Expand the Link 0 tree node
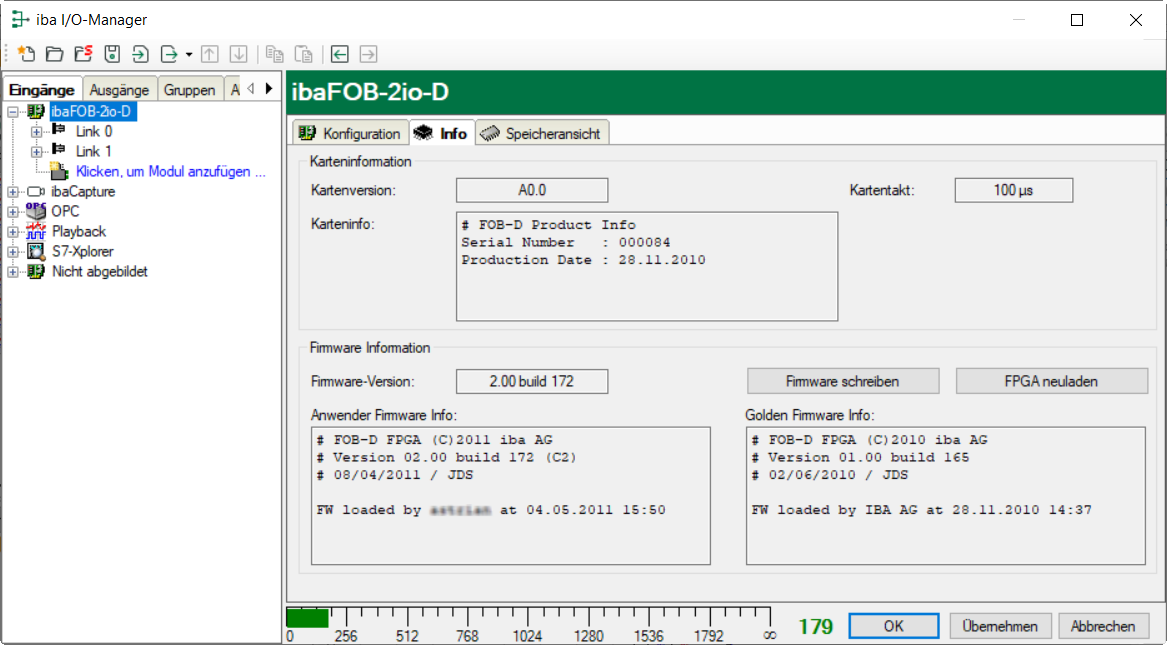The width and height of the screenshot is (1167, 645). click(x=36, y=131)
